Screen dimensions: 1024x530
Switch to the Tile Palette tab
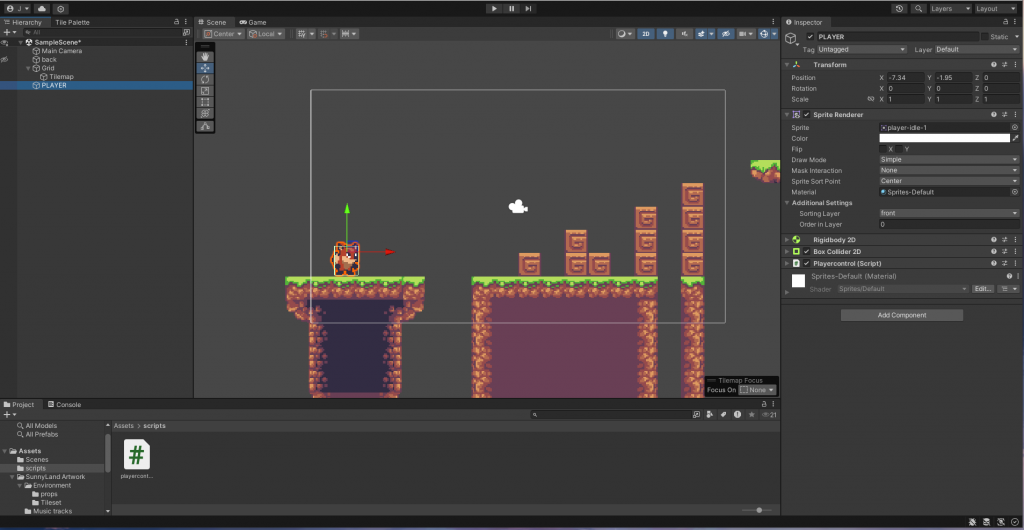click(x=72, y=22)
